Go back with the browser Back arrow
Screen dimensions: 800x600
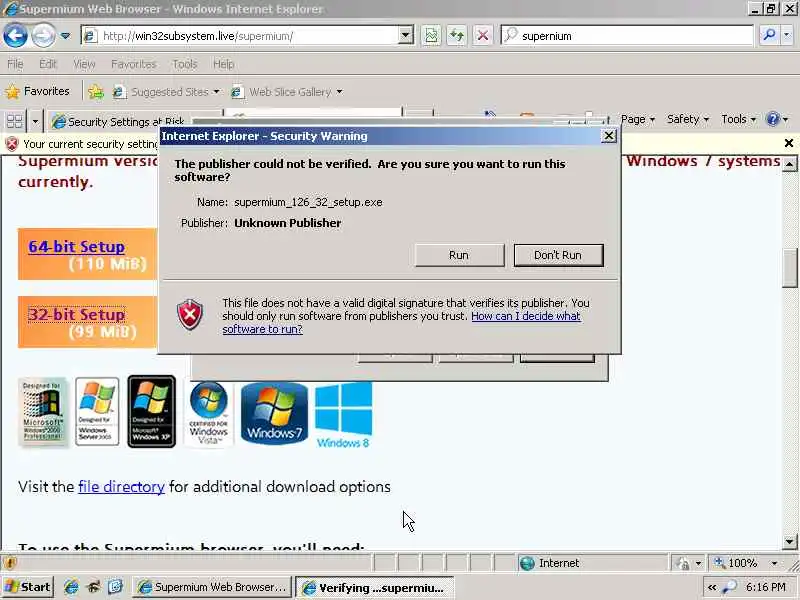click(x=15, y=36)
